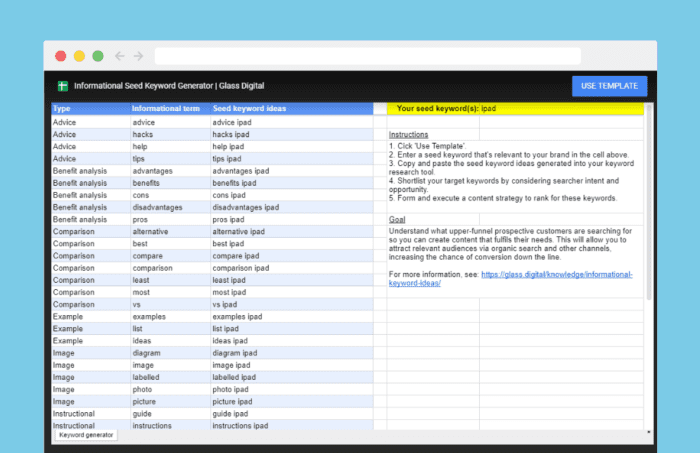
Task: Click the informational term cell 'alternative'
Action: point(170,232)
